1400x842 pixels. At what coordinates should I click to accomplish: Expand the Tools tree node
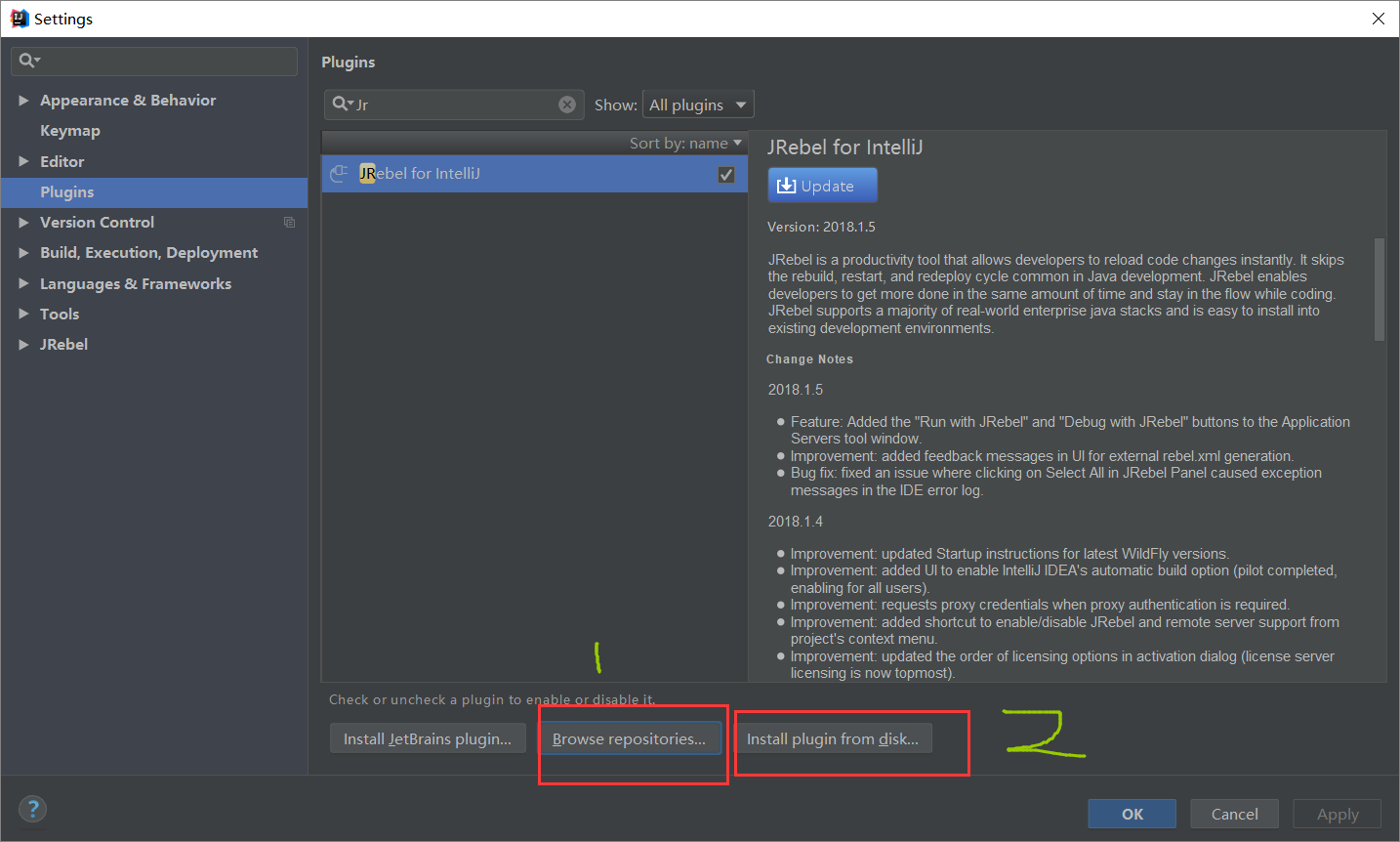click(23, 315)
